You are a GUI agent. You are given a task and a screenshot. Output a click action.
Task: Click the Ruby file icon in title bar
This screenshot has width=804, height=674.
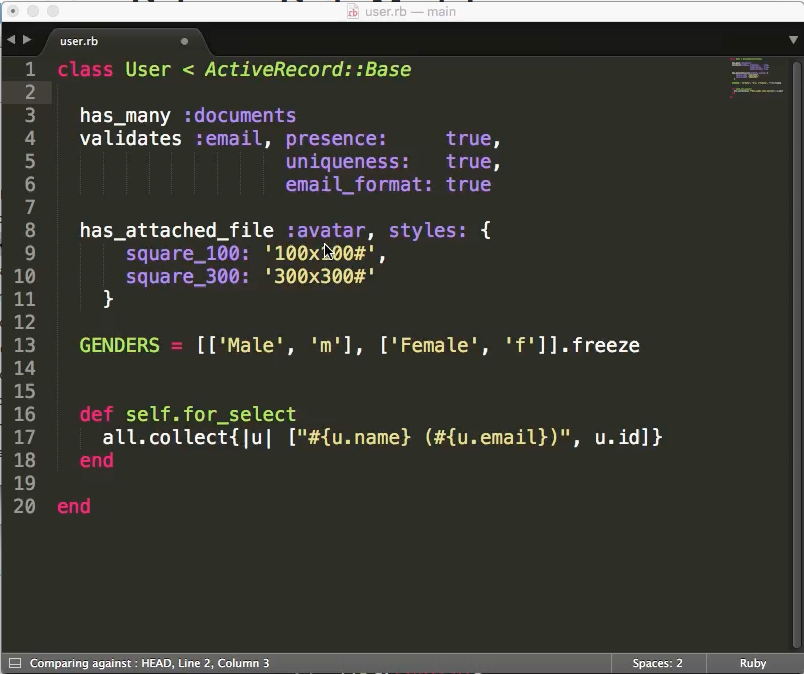tap(352, 12)
